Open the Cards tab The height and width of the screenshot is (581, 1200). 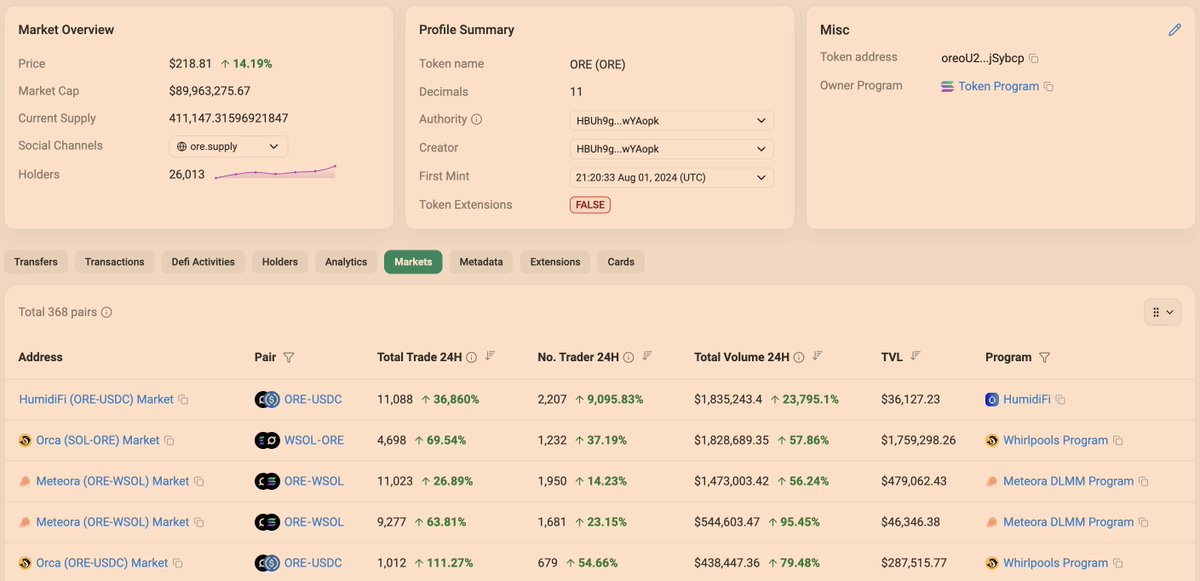pos(621,262)
